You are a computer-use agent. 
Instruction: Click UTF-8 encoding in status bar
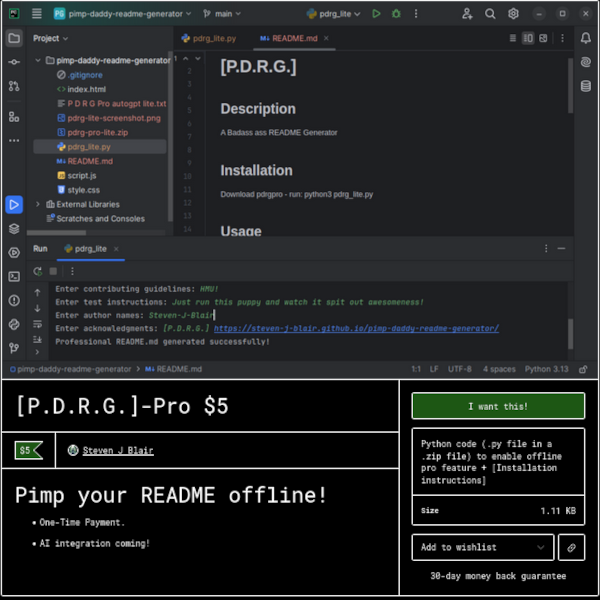(x=460, y=369)
